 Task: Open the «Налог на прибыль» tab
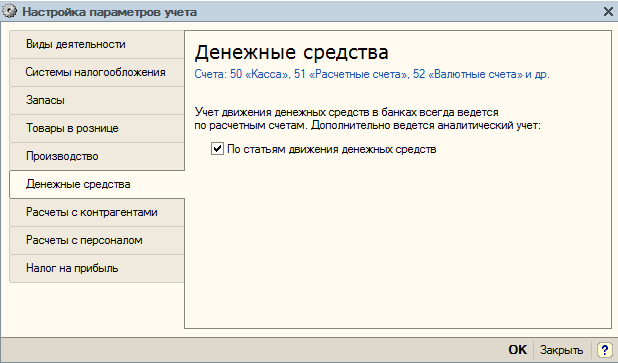97,268
